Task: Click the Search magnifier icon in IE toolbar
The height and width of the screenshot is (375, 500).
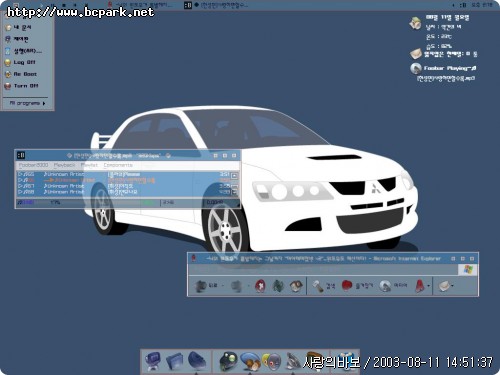Action: tap(318, 286)
